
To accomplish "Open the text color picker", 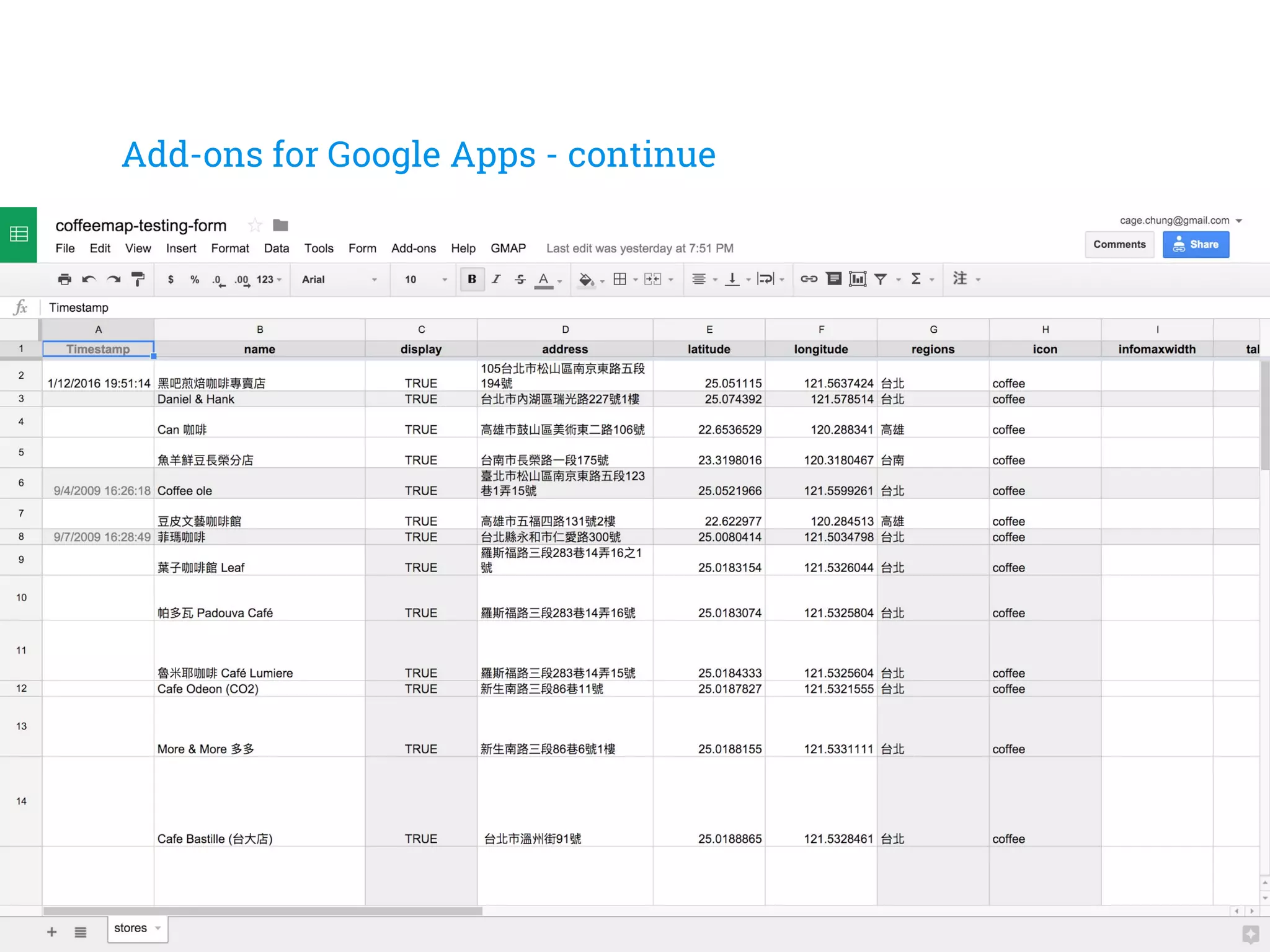I will click(544, 280).
